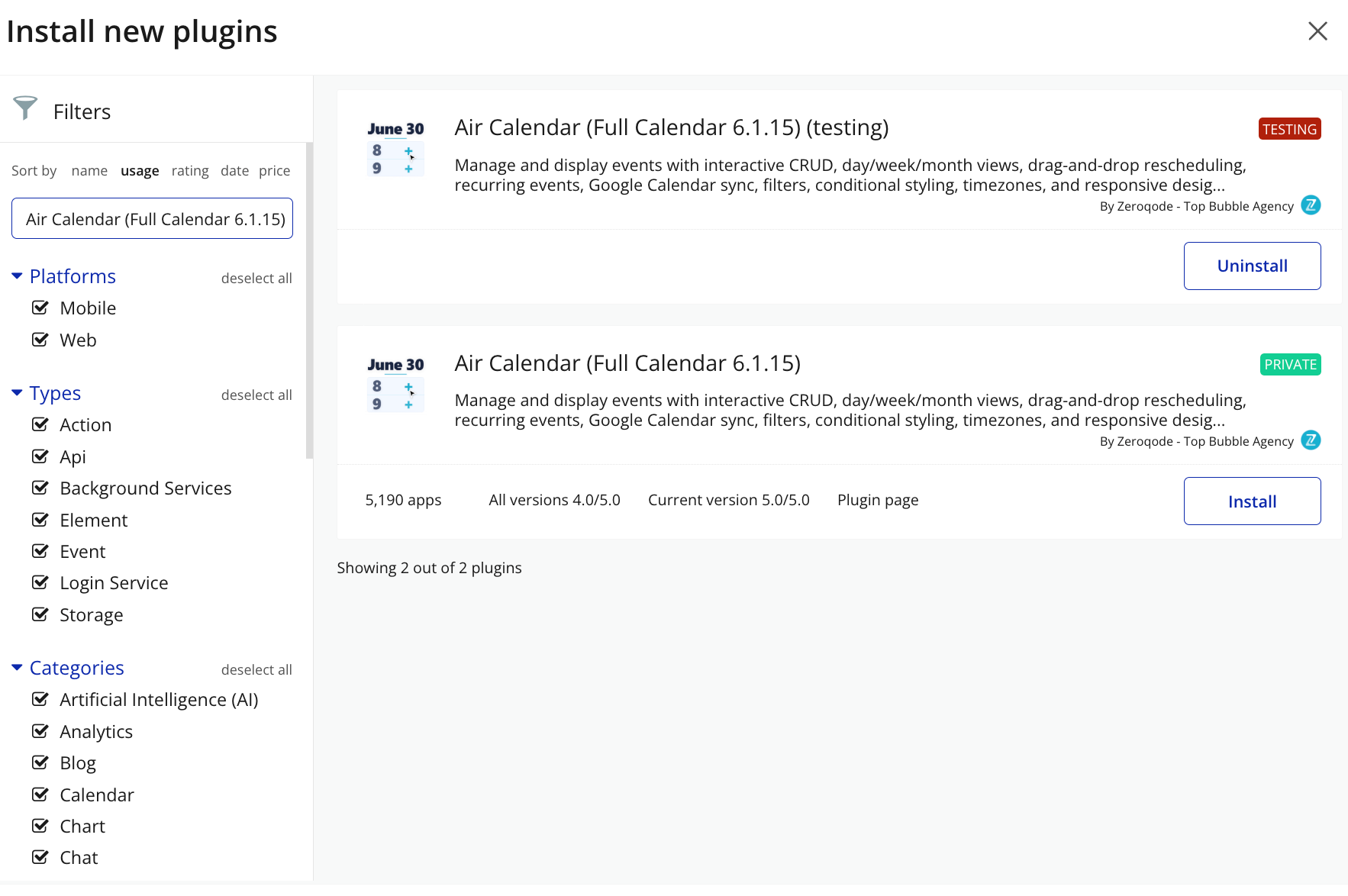The height and width of the screenshot is (896, 1348).
Task: Click the Air Calendar testing plugin thumbnail
Action: tap(395, 149)
